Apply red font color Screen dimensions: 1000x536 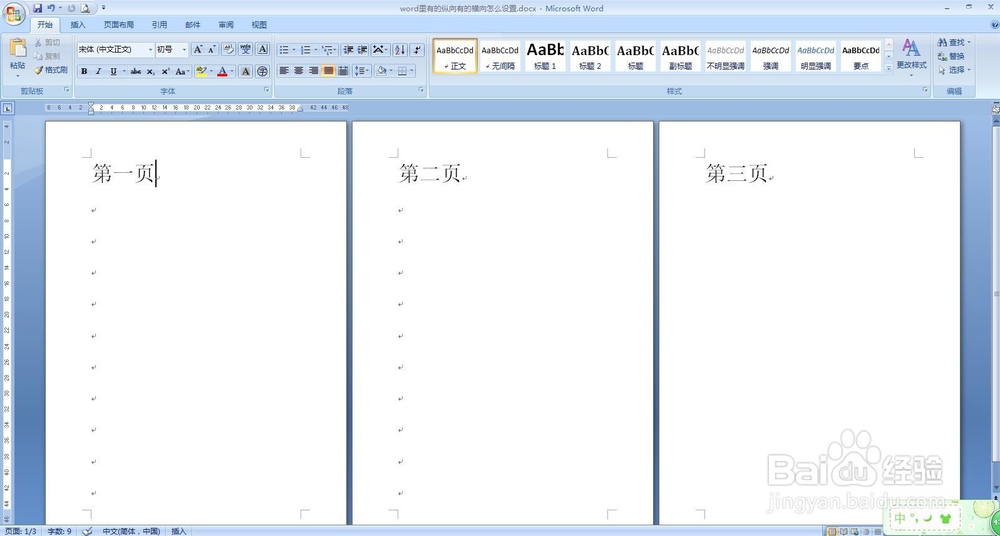pyautogui.click(x=222, y=71)
